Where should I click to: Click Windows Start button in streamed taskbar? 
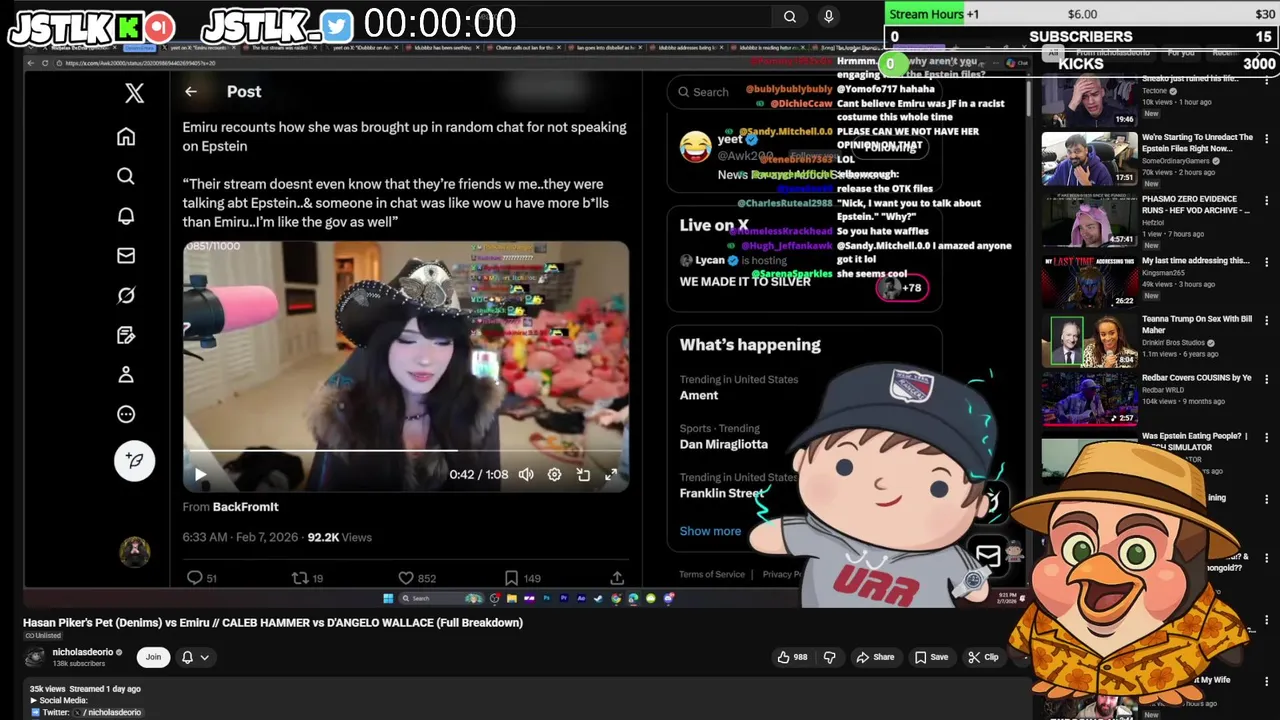pos(388,598)
